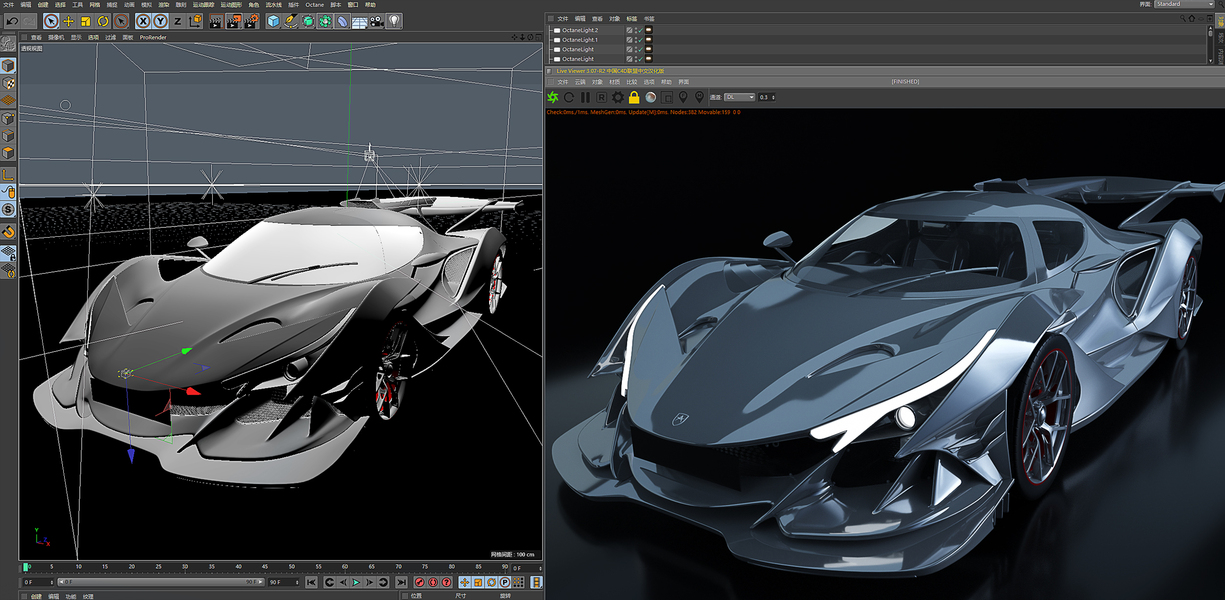
Task: Click the Floor environment icon
Action: (359, 21)
